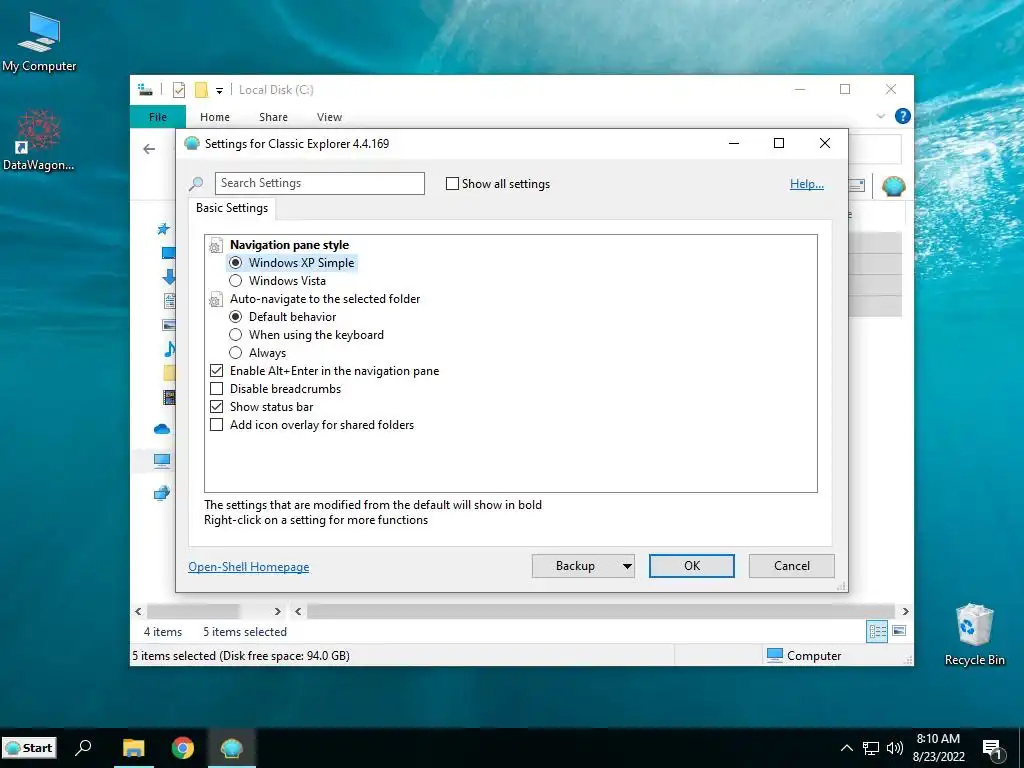Go back using the Explorer back arrow
The height and width of the screenshot is (768, 1024).
[149, 149]
